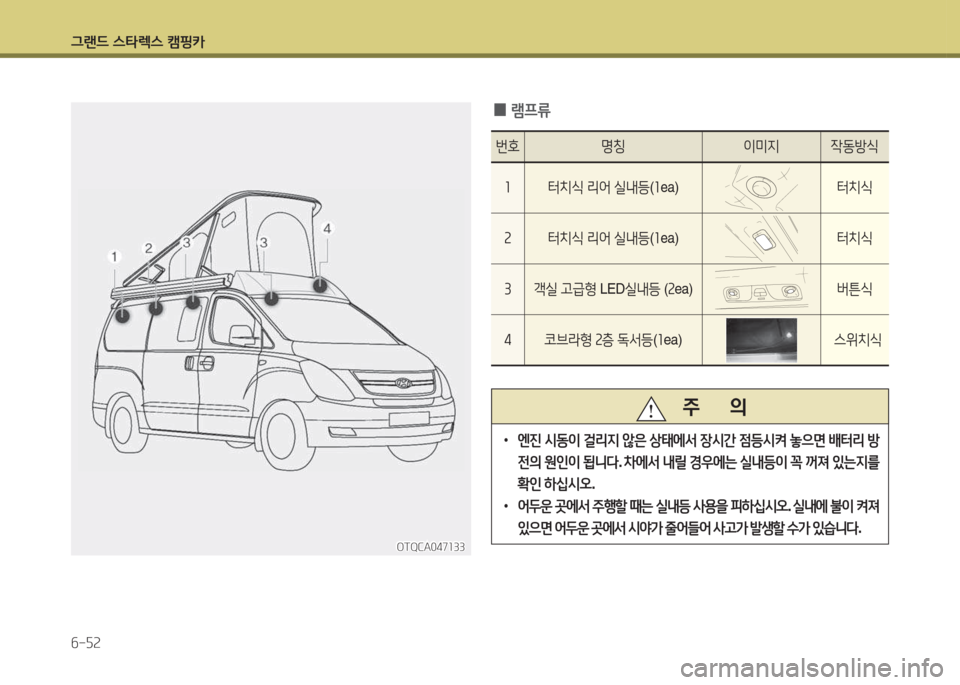The height and width of the screenshot is (685, 960).
Task: Click 터치식 operation cell in row 2
Action: (854, 238)
